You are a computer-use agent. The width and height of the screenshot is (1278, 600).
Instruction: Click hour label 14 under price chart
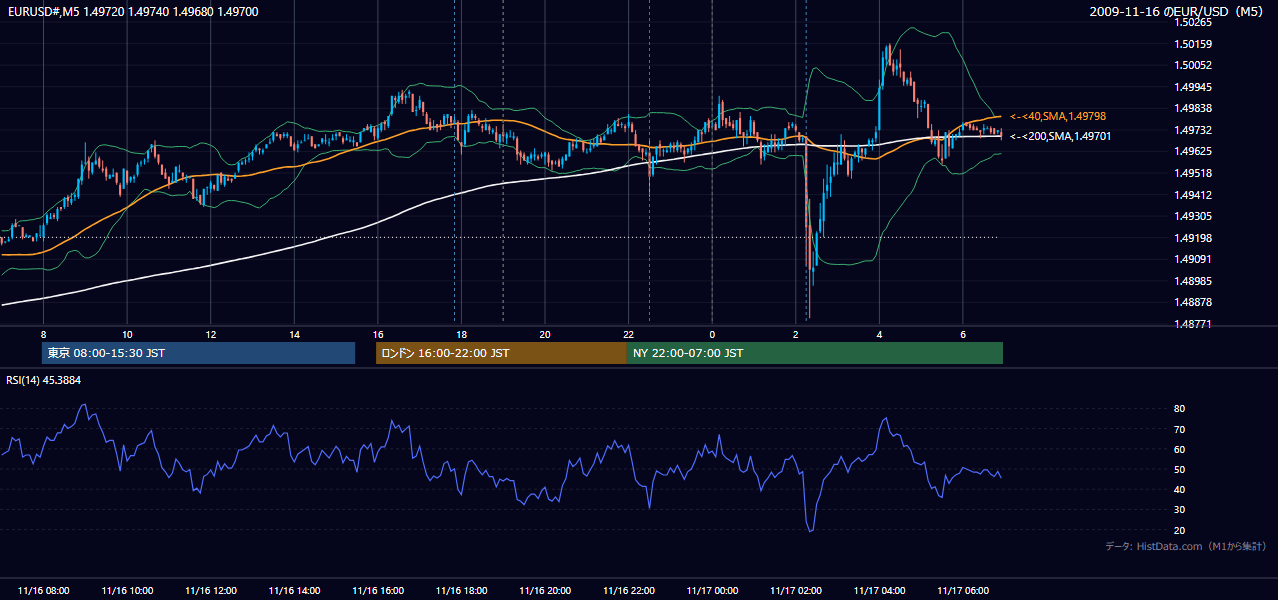(294, 334)
